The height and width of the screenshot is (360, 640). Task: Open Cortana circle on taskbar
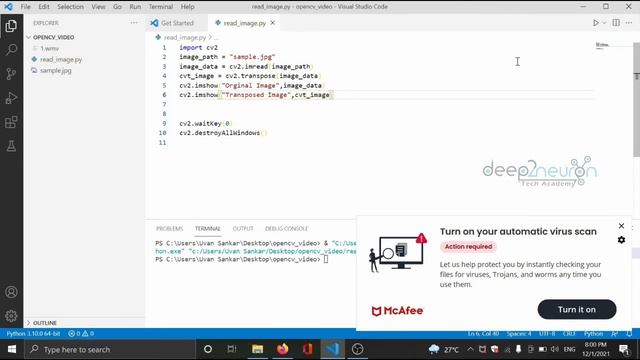(x=208, y=349)
